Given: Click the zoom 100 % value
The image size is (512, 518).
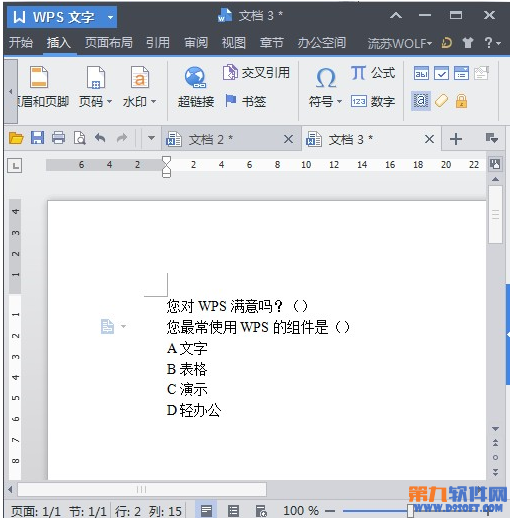Looking at the screenshot, I should click(x=301, y=511).
